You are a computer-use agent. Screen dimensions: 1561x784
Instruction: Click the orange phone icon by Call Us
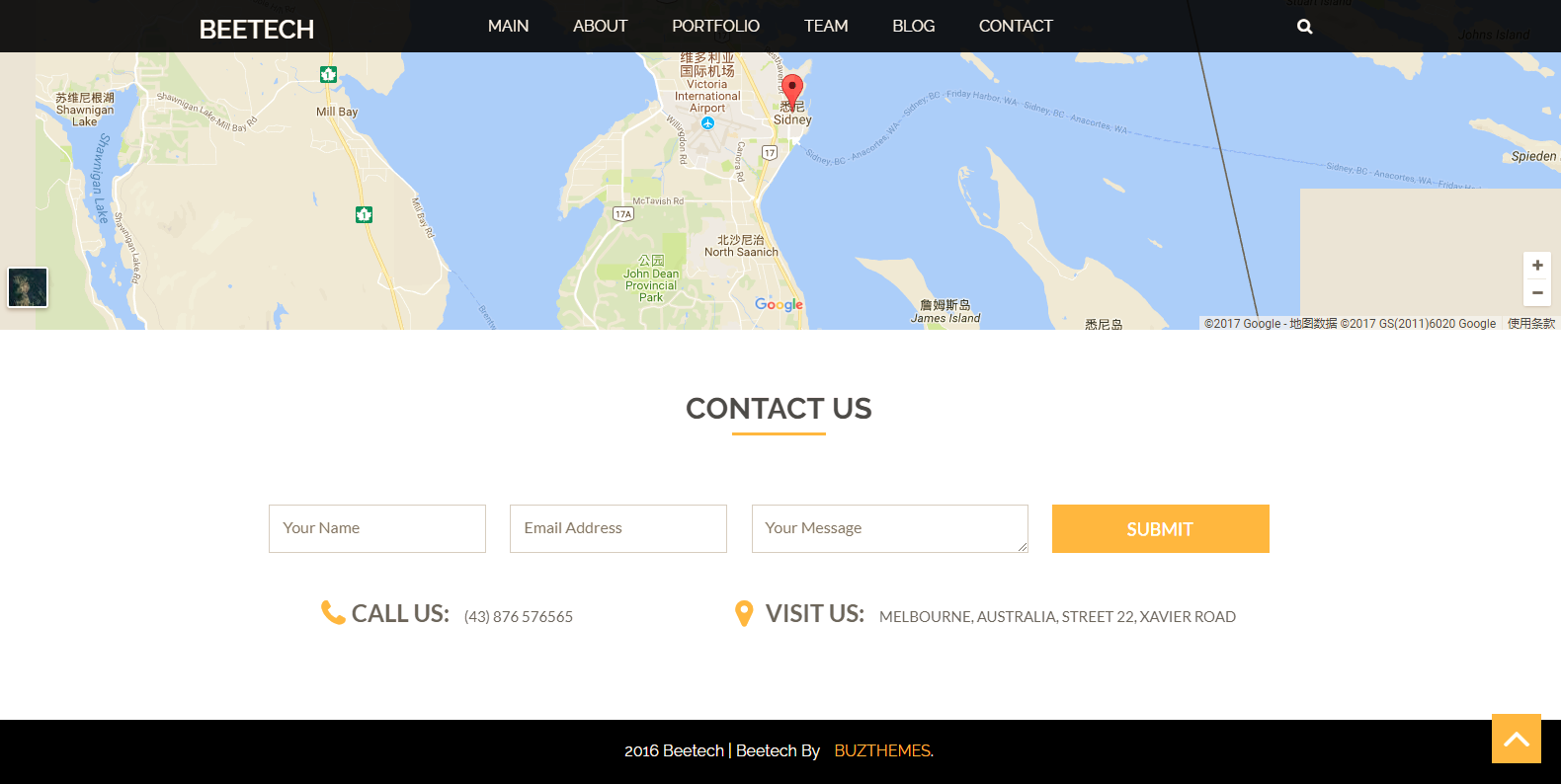[x=333, y=613]
